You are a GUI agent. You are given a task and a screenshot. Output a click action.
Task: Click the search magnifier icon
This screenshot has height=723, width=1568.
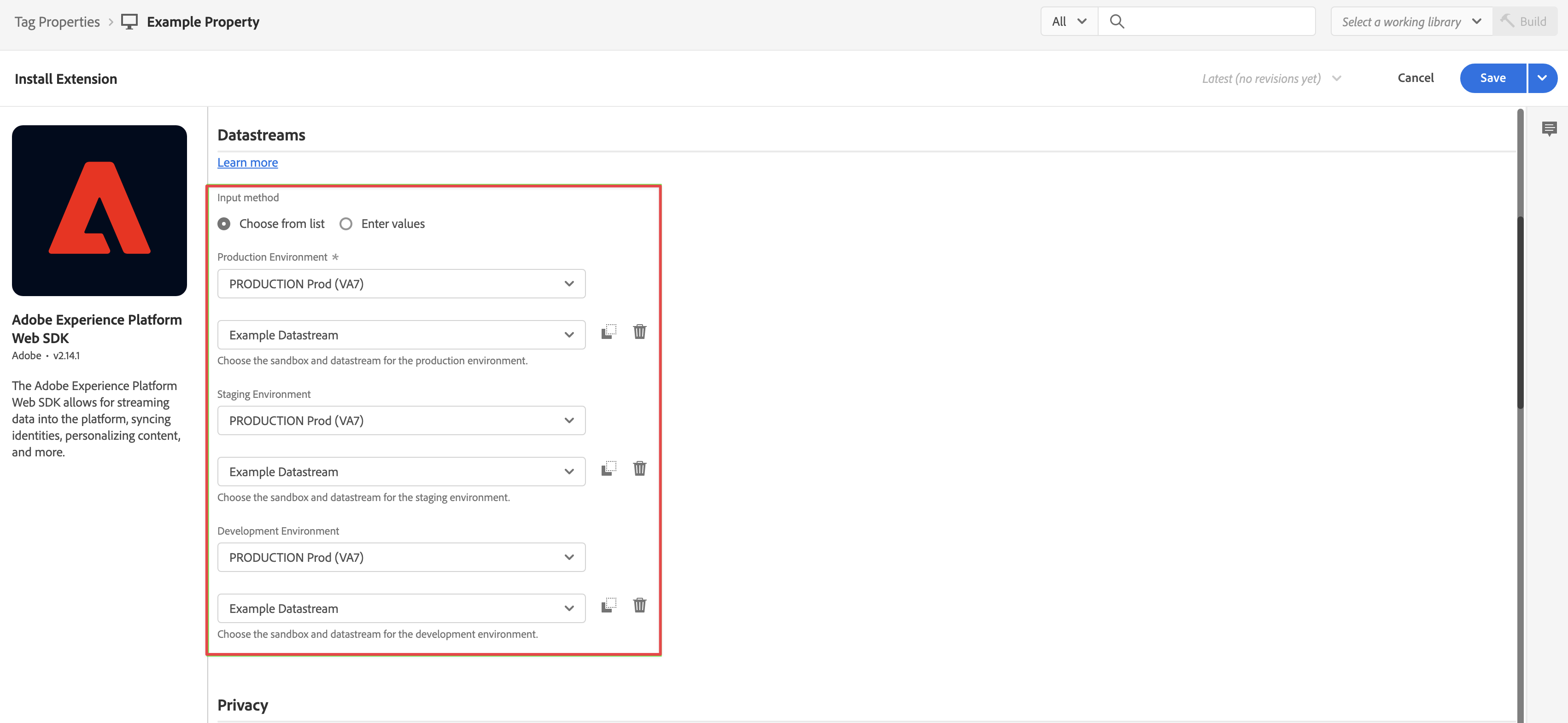tap(1117, 22)
